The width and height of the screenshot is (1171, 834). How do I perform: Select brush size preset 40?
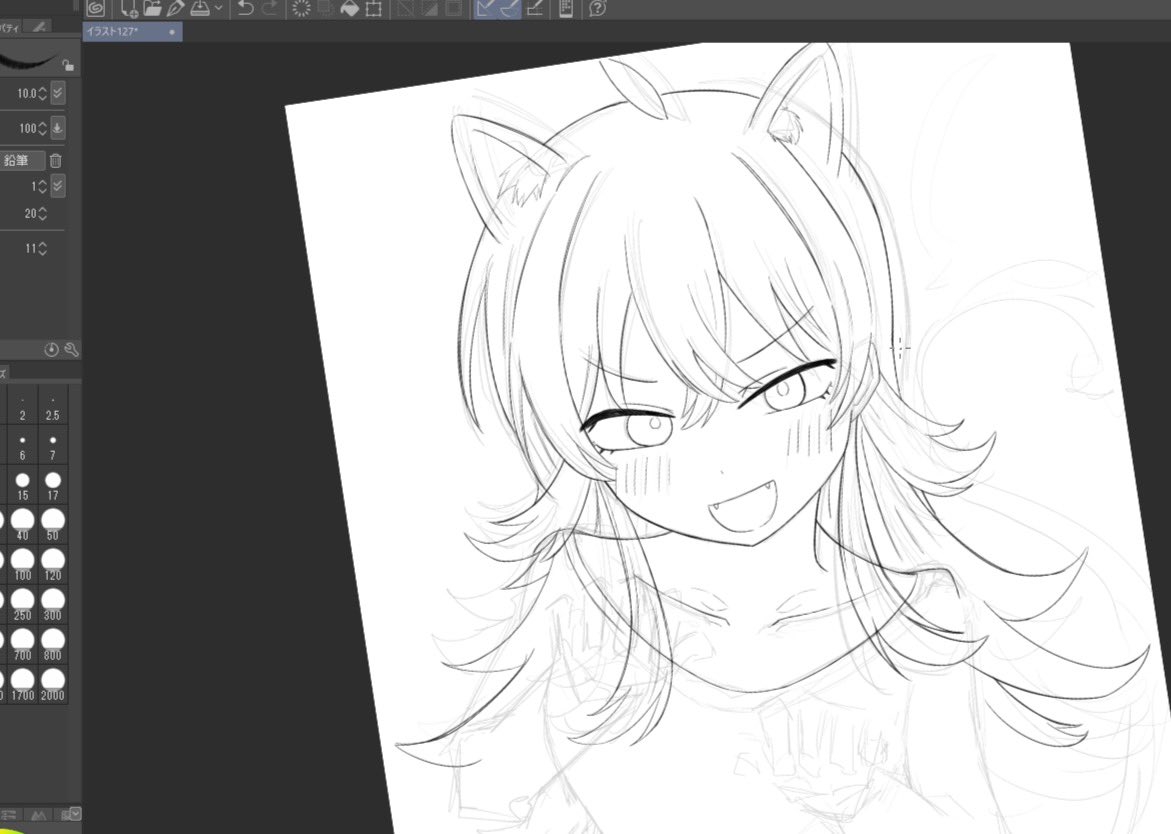point(22,525)
